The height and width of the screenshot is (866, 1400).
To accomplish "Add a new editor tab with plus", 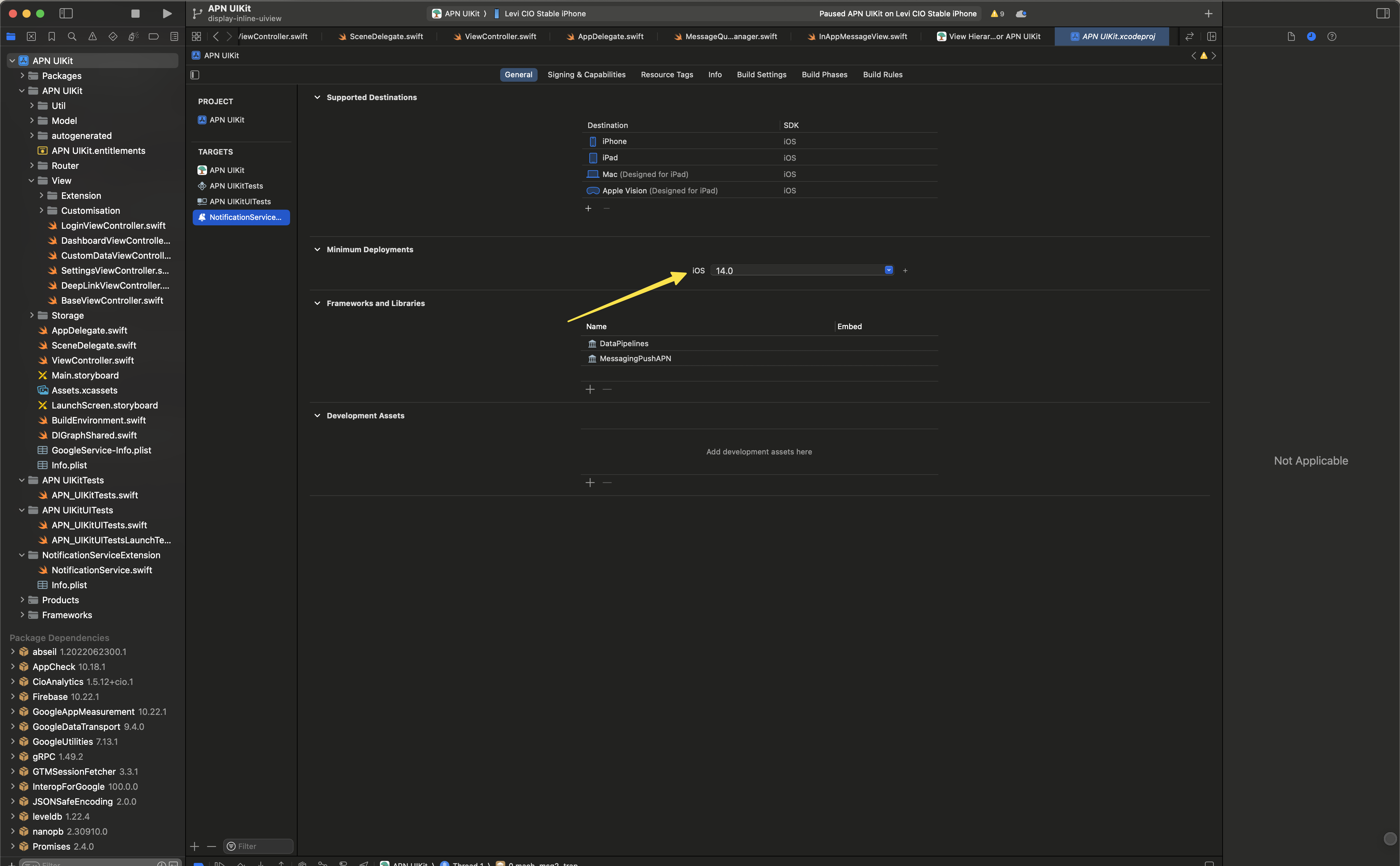I will coord(1208,14).
